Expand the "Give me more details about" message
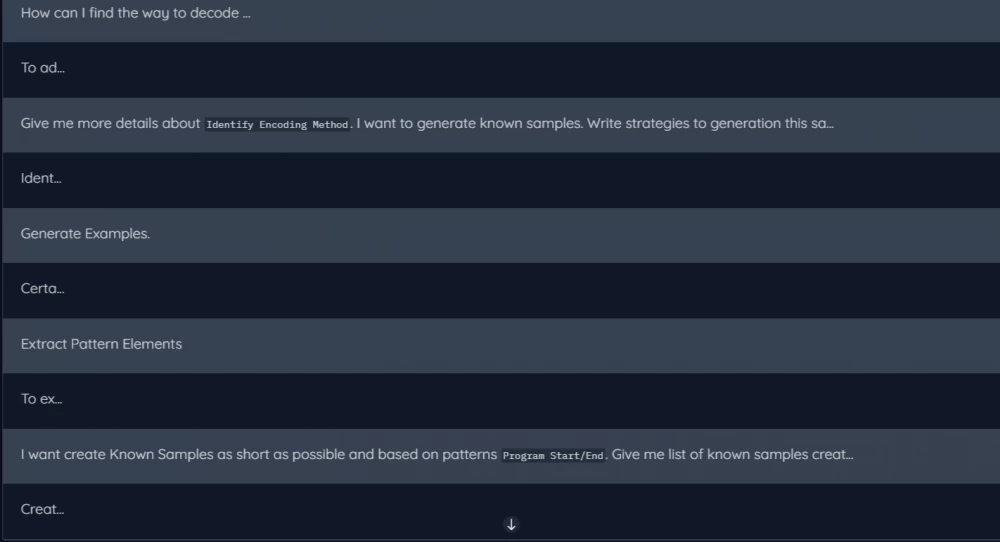Viewport: 1000px width, 542px height. (x=110, y=124)
